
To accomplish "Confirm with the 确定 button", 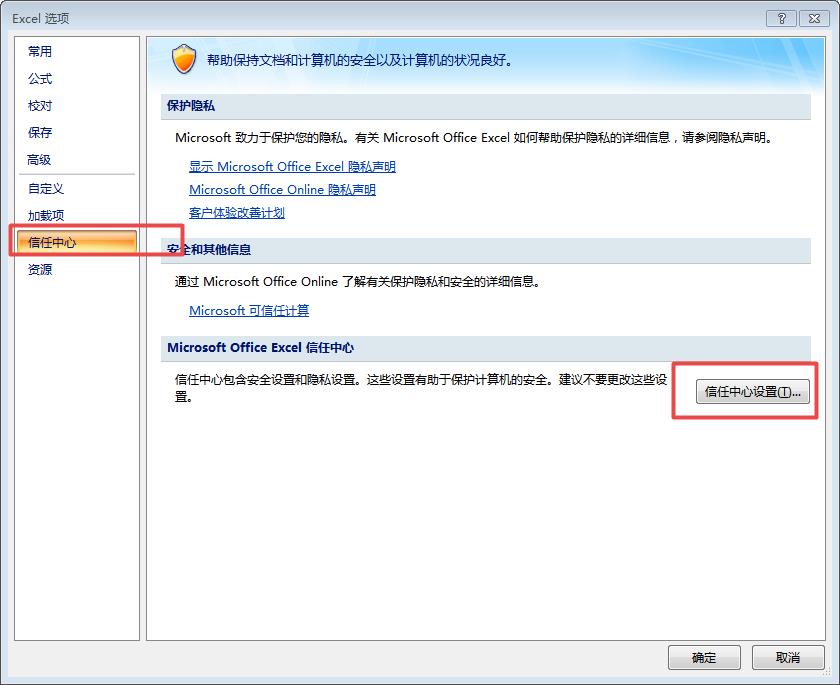I will point(704,657).
